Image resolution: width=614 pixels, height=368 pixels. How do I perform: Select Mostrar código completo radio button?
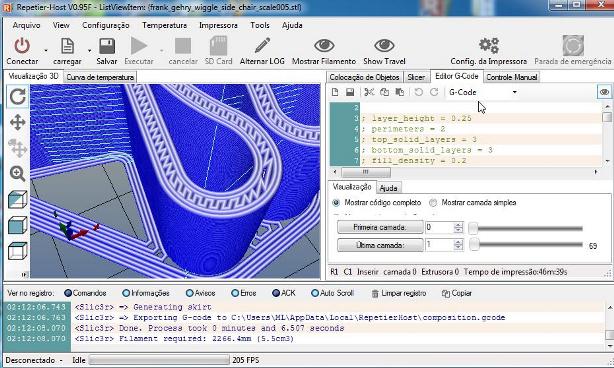pos(336,203)
